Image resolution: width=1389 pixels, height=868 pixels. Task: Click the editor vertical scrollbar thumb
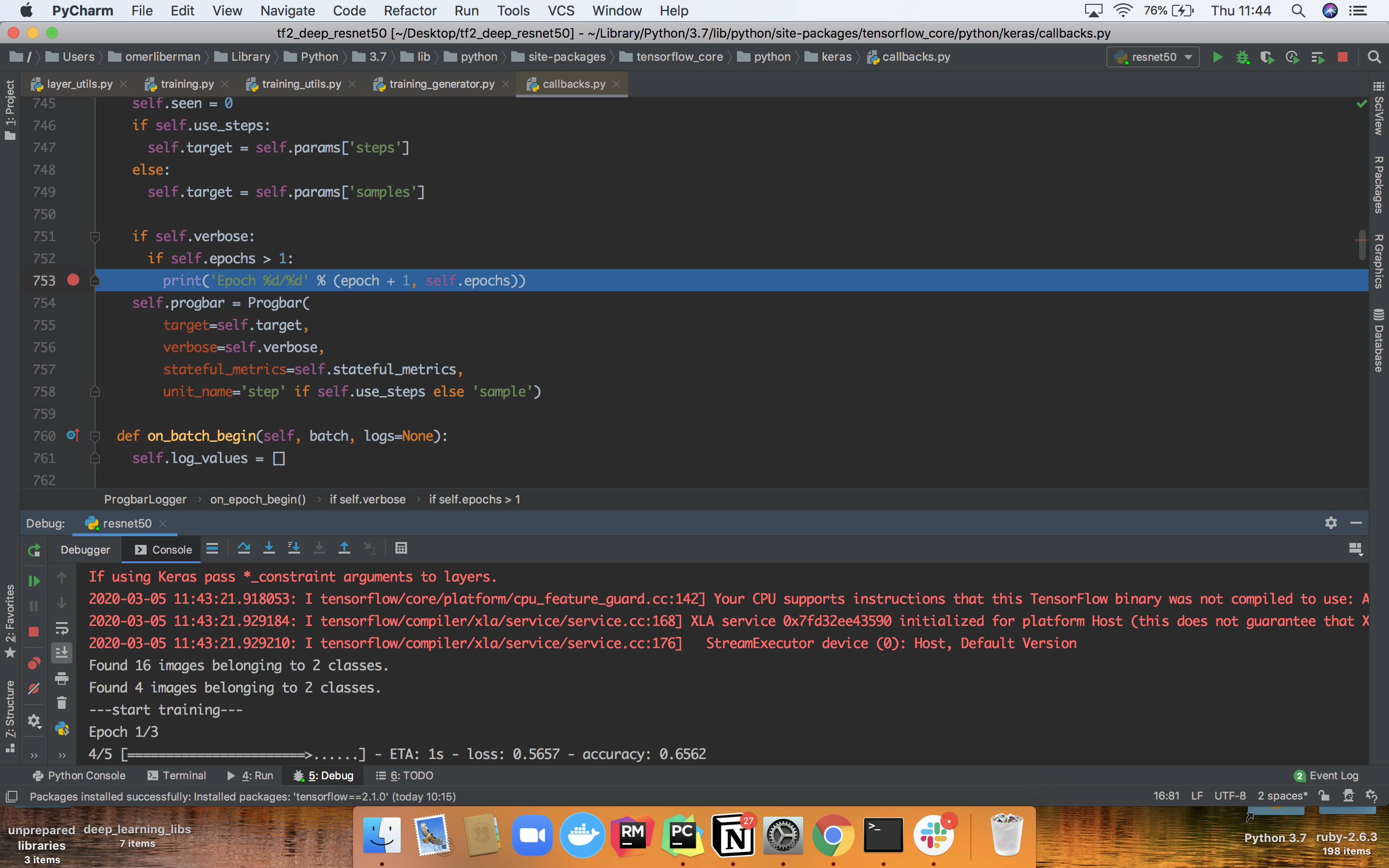pos(1362,244)
